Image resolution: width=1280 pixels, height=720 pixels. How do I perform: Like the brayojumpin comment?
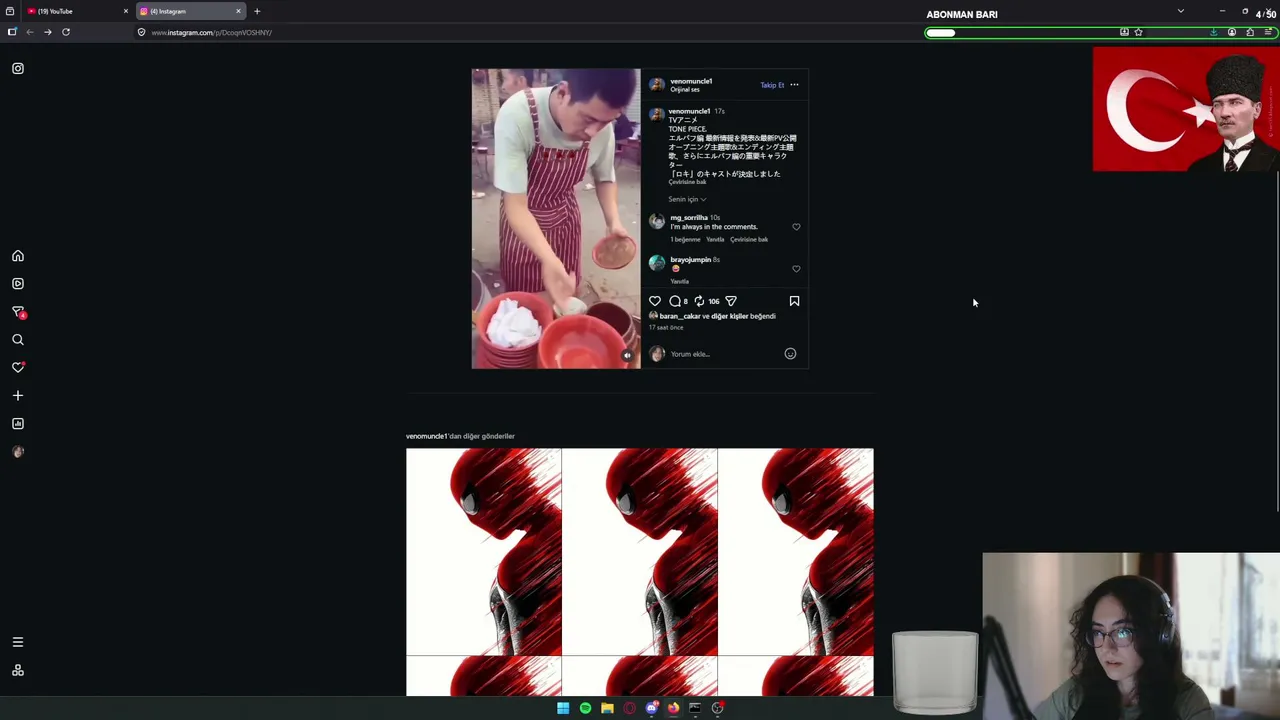796,269
